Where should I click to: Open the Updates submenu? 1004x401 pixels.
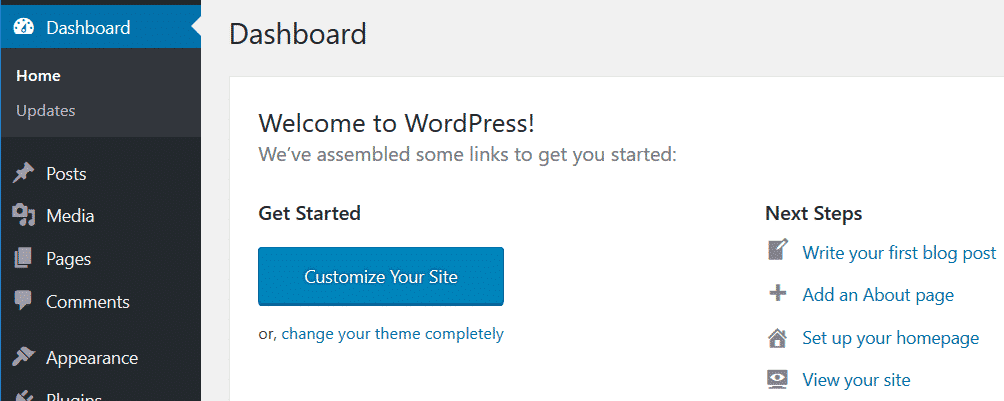coord(45,111)
